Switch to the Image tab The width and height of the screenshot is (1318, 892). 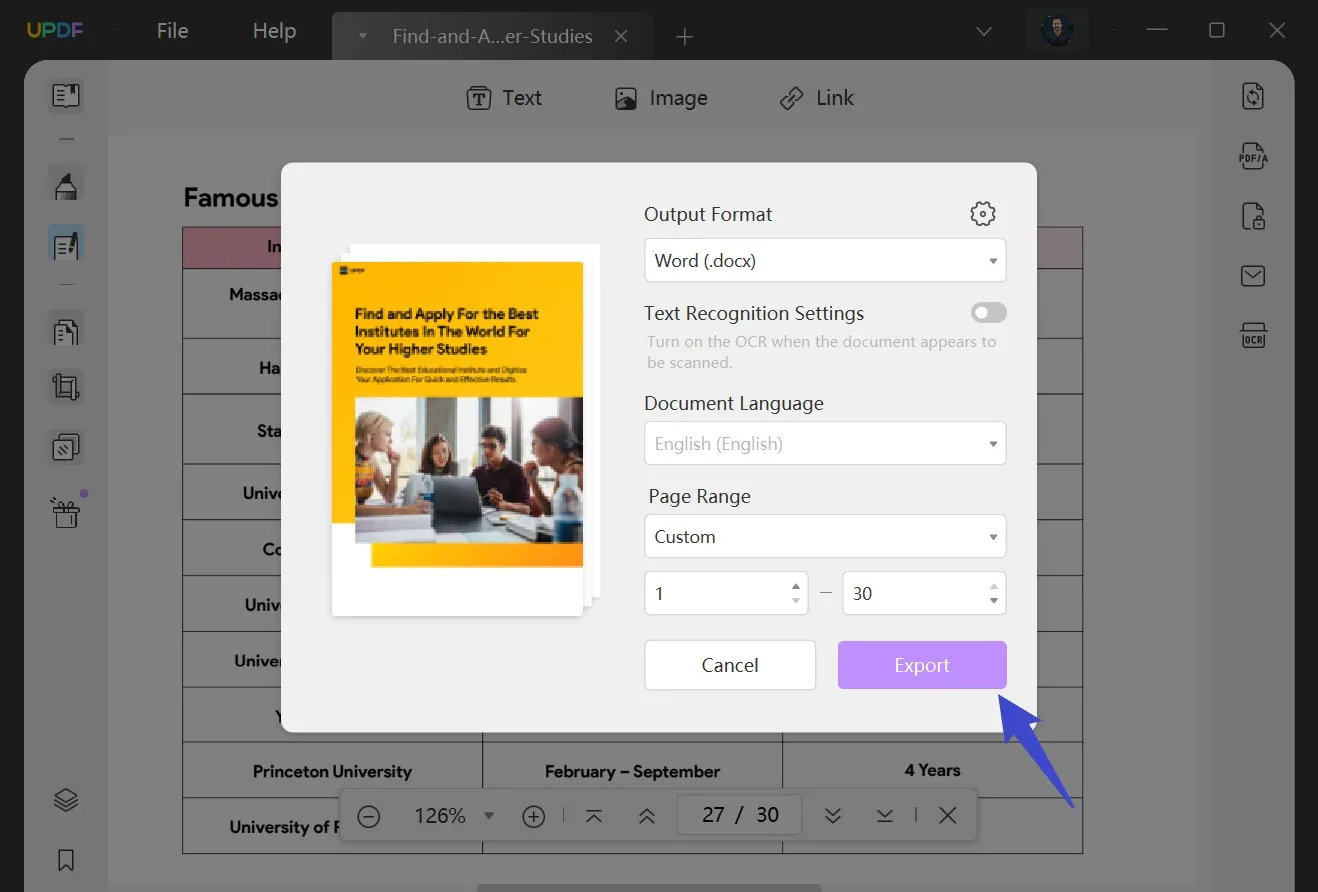pyautogui.click(x=660, y=97)
